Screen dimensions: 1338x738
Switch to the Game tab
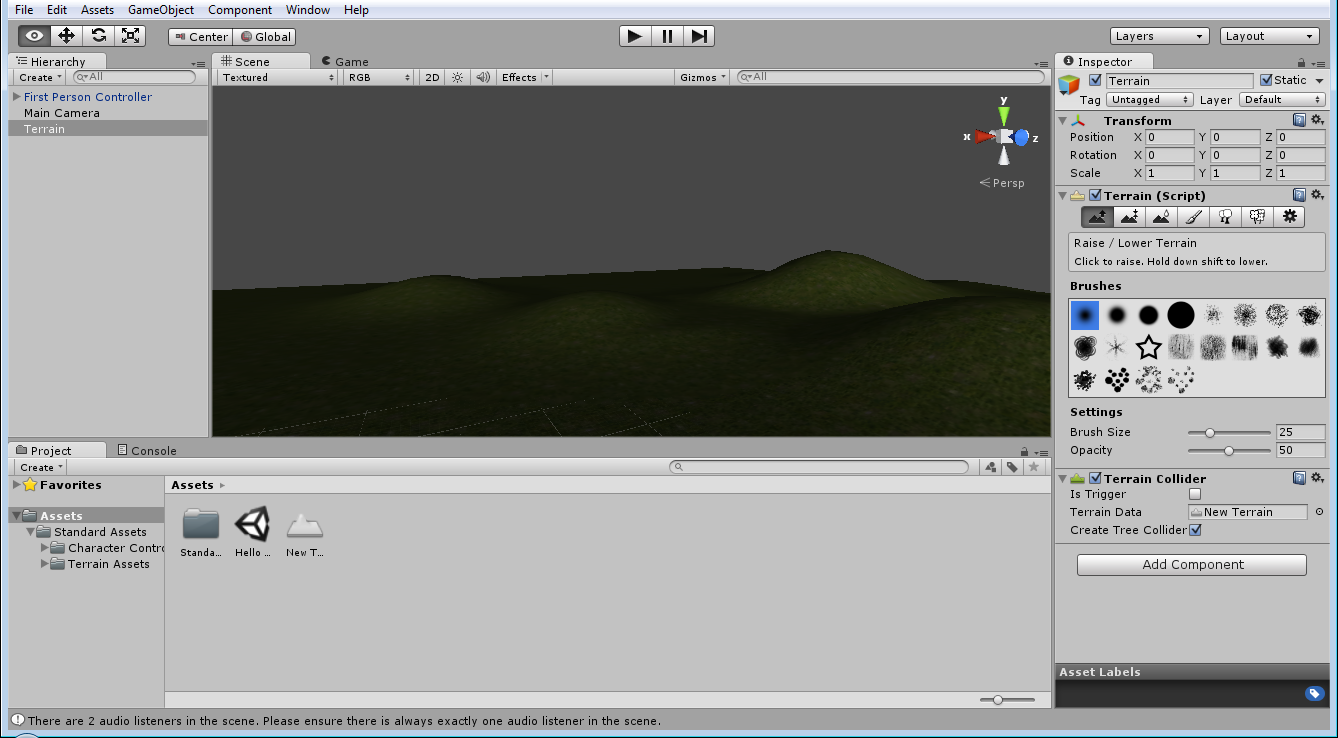click(x=344, y=61)
